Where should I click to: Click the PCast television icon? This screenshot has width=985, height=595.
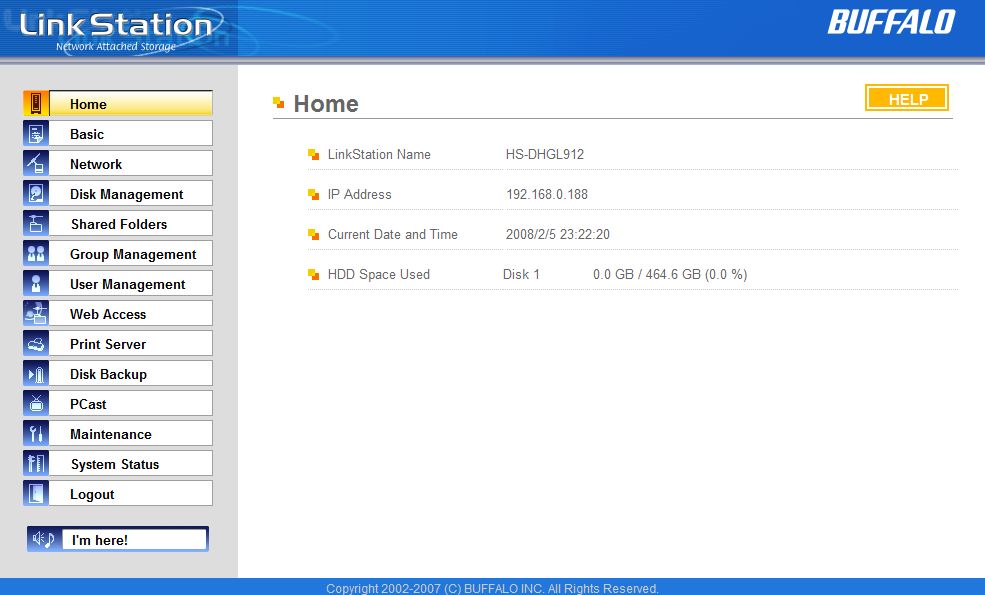pos(36,404)
